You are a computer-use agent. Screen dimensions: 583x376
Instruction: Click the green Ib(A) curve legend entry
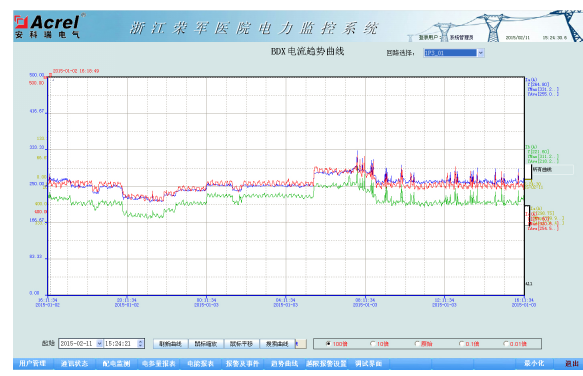click(542, 154)
